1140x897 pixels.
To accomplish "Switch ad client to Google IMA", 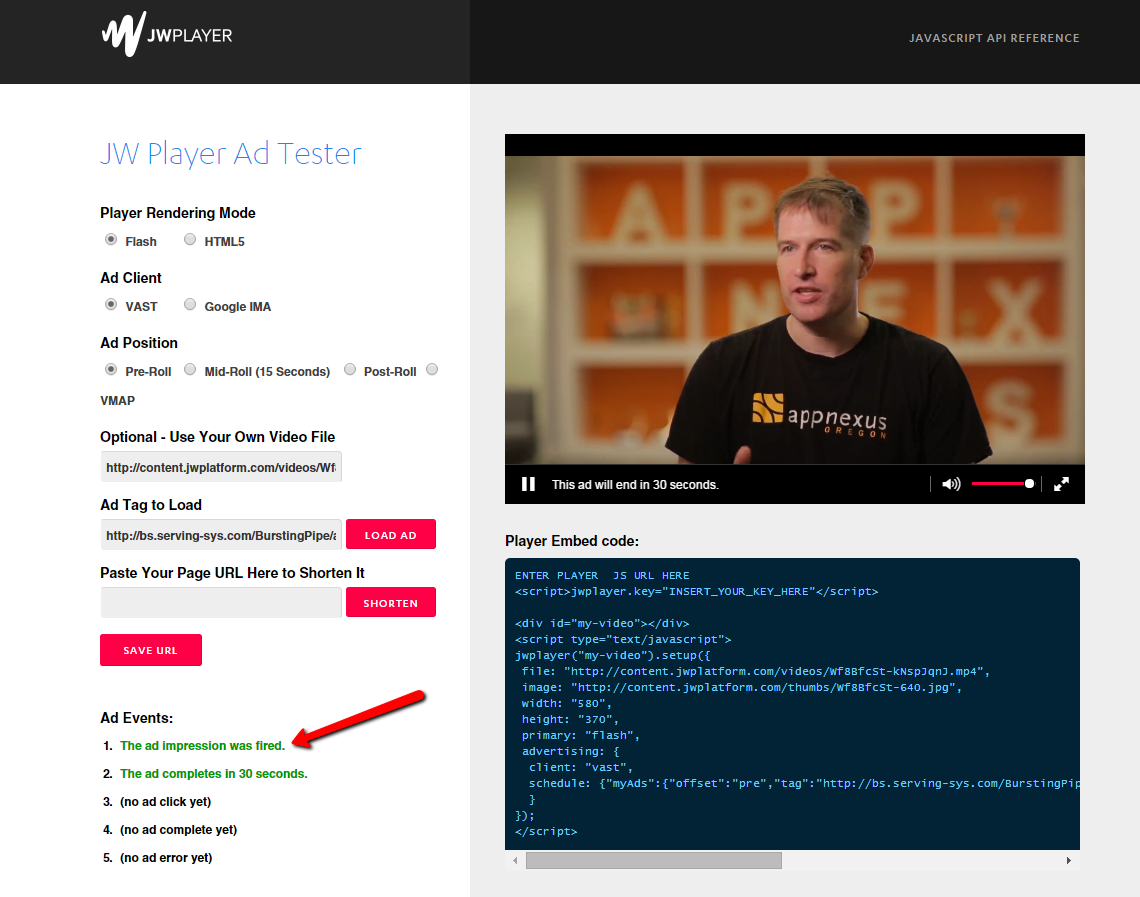I will (190, 304).
